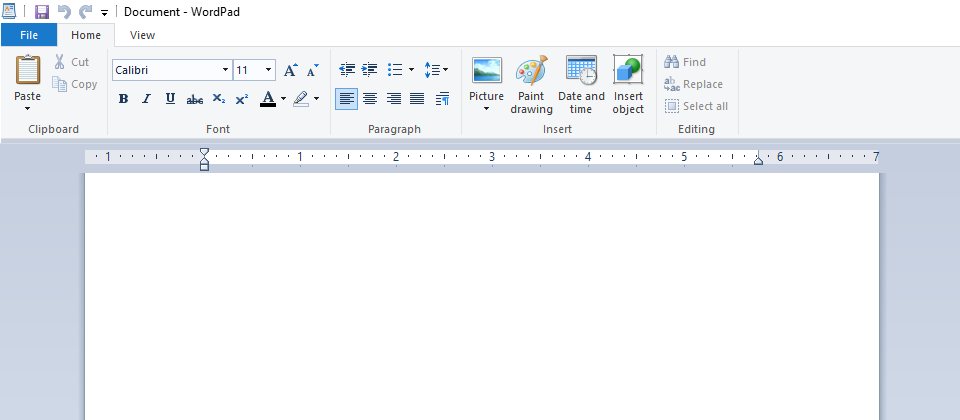Switch to the View tab
The width and height of the screenshot is (960, 420).
point(142,35)
